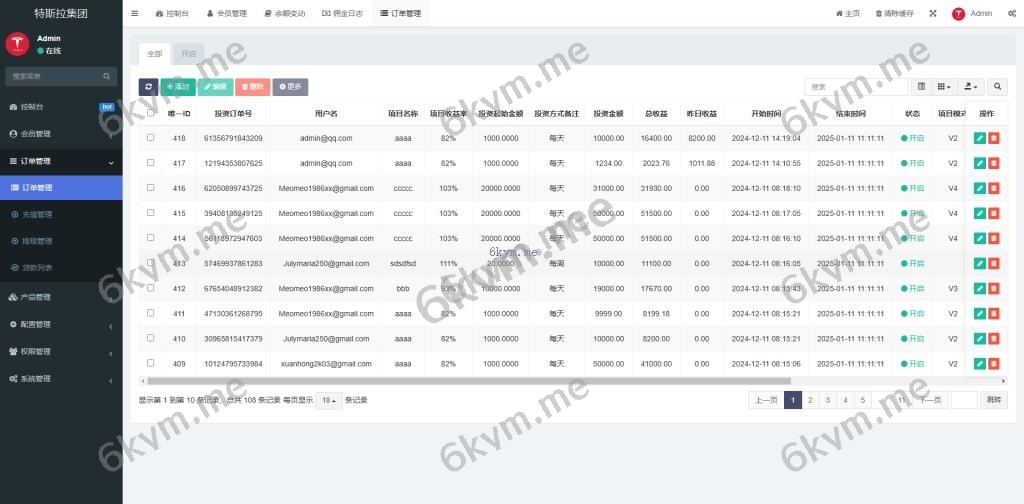The width and height of the screenshot is (1024, 504).
Task: Open the columns visibility dropdown
Action: (943, 87)
